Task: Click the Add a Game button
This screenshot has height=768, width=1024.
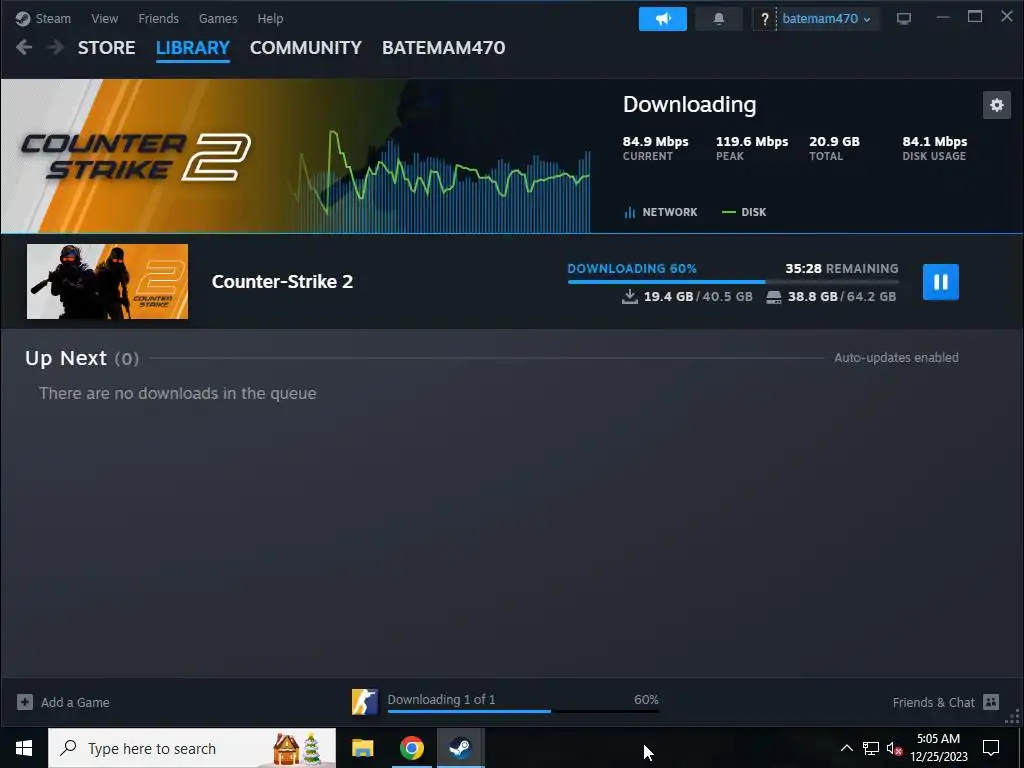Action: 63,702
